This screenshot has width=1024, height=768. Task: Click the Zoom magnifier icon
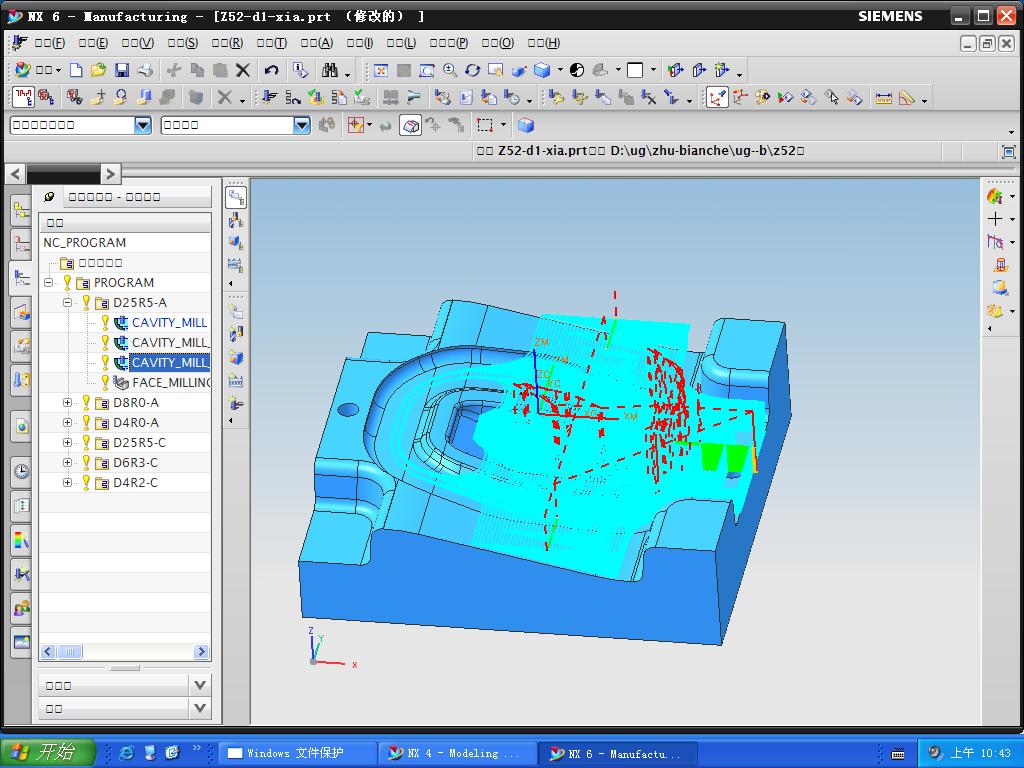449,70
